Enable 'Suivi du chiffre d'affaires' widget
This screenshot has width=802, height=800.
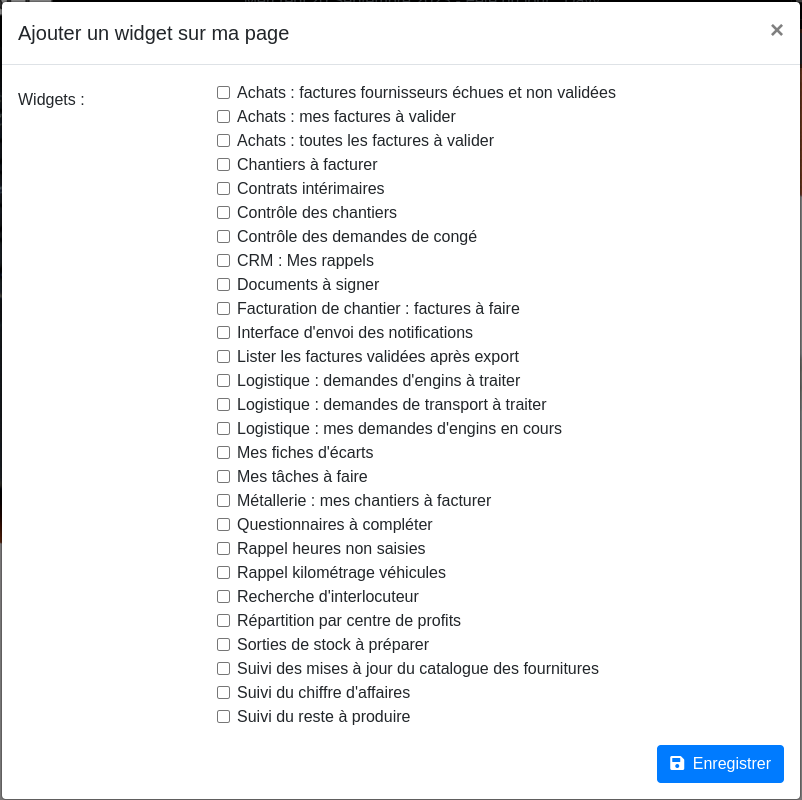click(224, 693)
